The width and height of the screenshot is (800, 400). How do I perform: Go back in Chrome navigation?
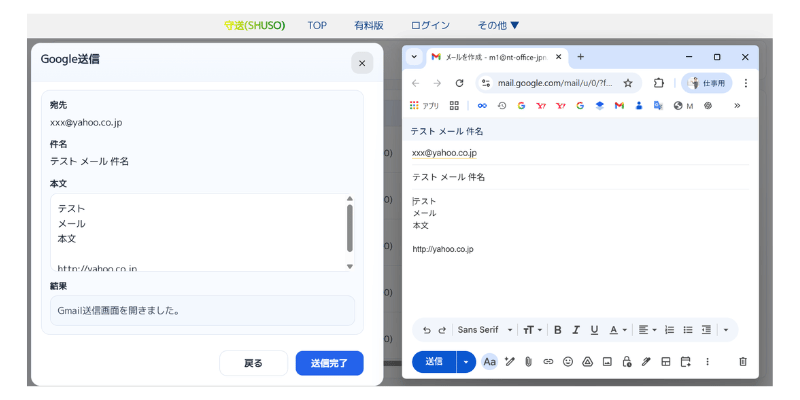coord(415,83)
